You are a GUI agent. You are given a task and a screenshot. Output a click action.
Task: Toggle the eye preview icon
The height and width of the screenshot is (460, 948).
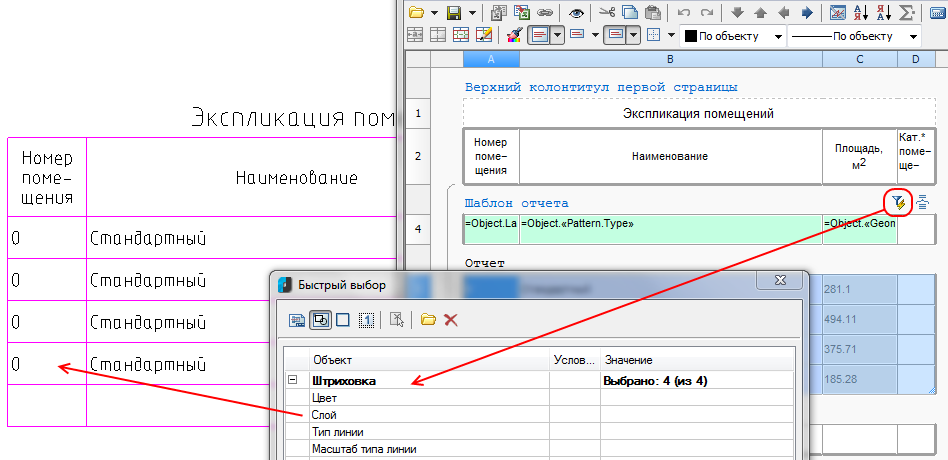pos(576,12)
